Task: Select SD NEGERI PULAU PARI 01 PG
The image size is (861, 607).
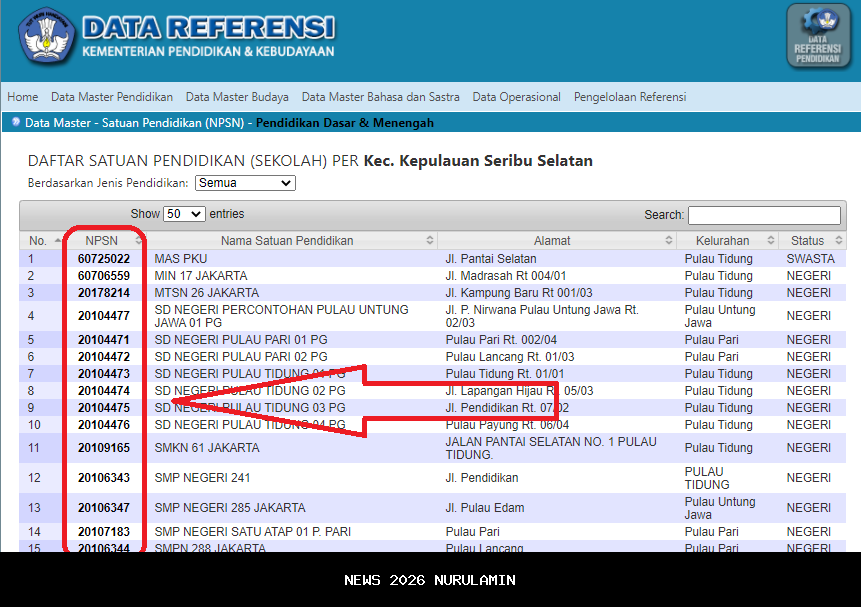Action: pos(241,339)
